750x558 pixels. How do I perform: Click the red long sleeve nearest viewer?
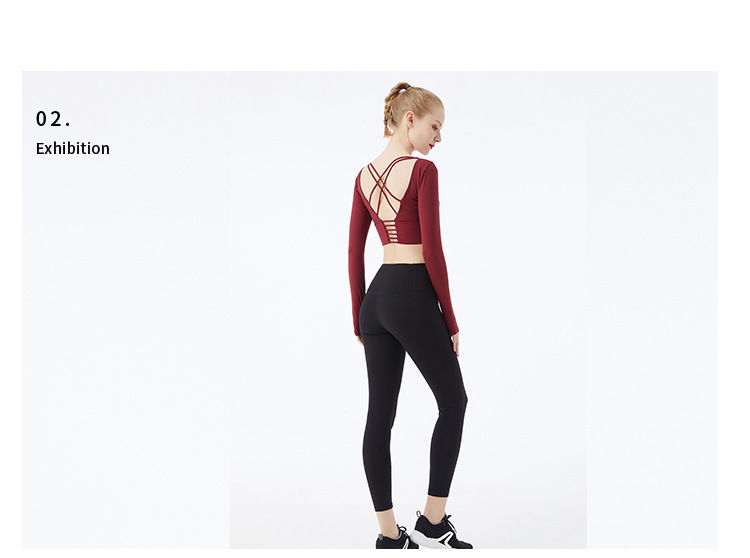pos(359,258)
